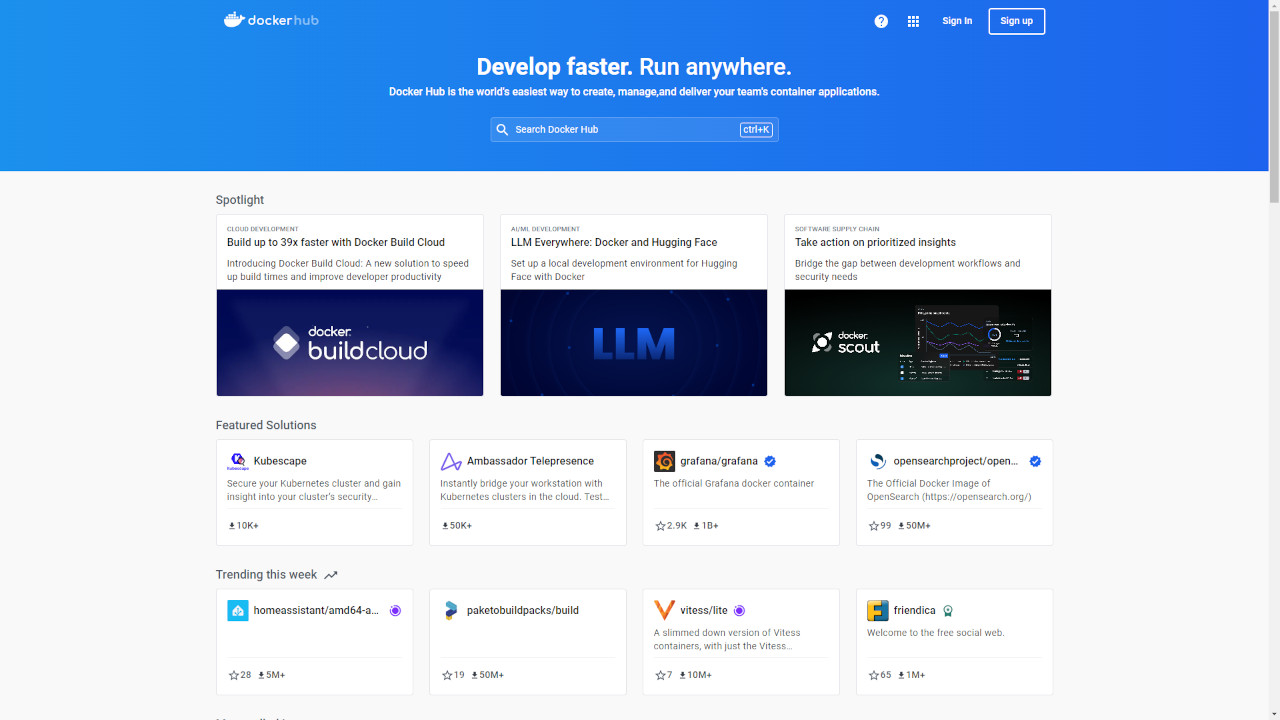The image size is (1280, 720).
Task: Open the Docker Scout spotlight image
Action: tap(917, 343)
